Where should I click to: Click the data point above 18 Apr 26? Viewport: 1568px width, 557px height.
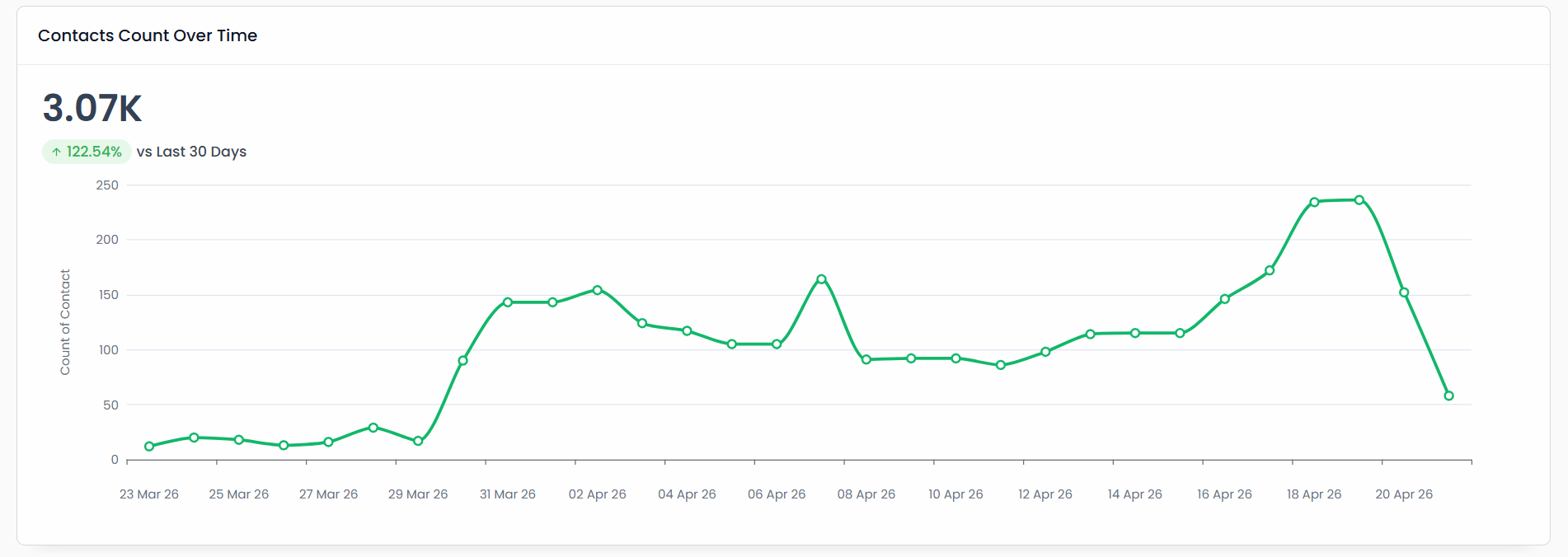click(x=1314, y=202)
